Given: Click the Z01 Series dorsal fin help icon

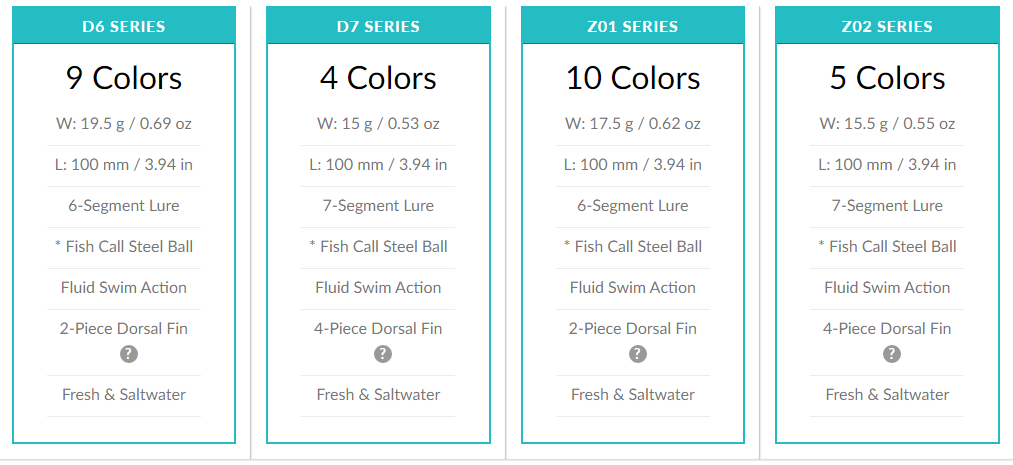Looking at the screenshot, I should pos(637,354).
